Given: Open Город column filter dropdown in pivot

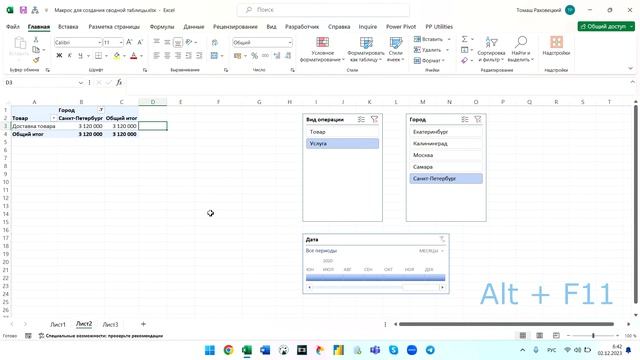Looking at the screenshot, I should coord(101,110).
